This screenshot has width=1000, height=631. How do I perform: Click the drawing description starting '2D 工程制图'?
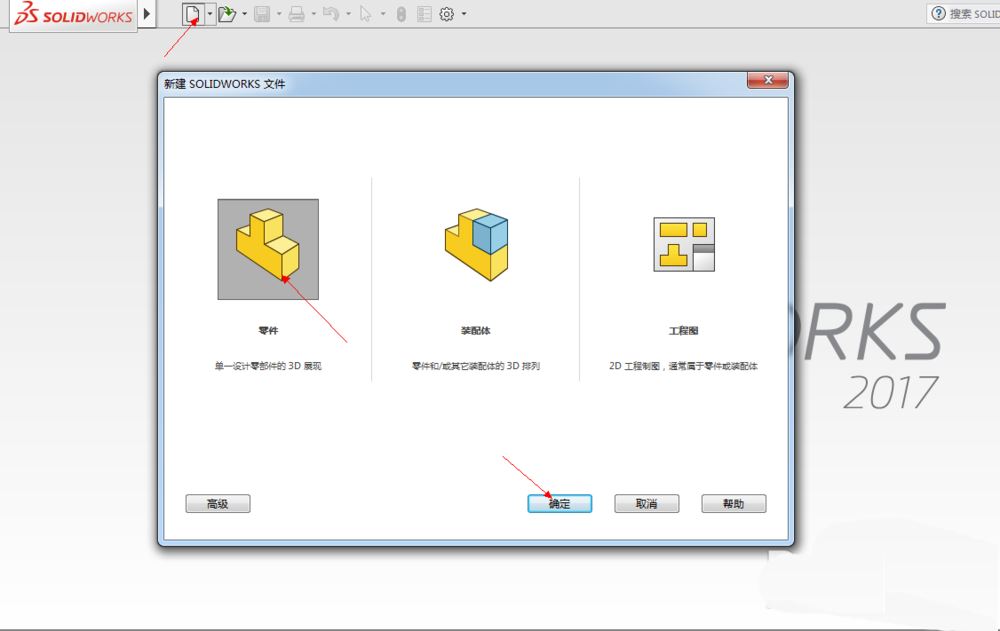click(x=684, y=366)
